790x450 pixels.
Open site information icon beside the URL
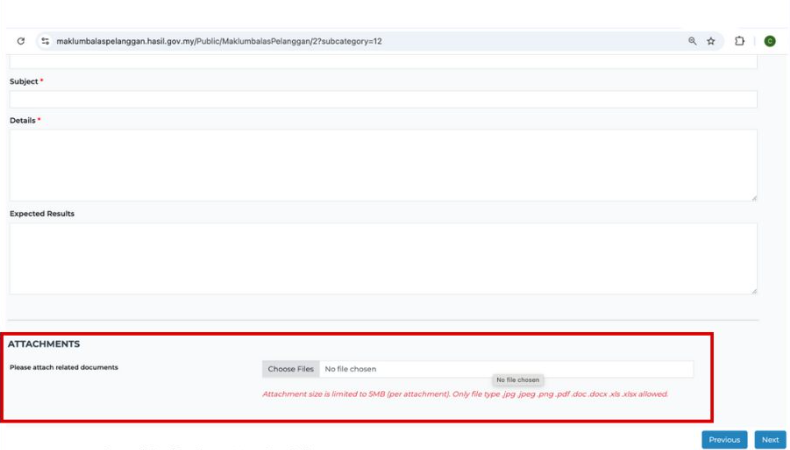pos(46,41)
